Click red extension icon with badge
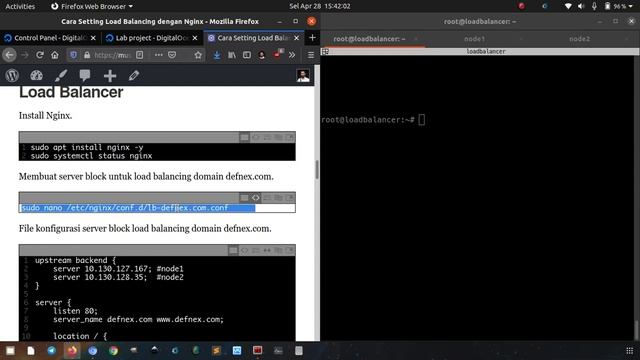Image resolution: width=640 pixels, height=360 pixels. point(278,54)
